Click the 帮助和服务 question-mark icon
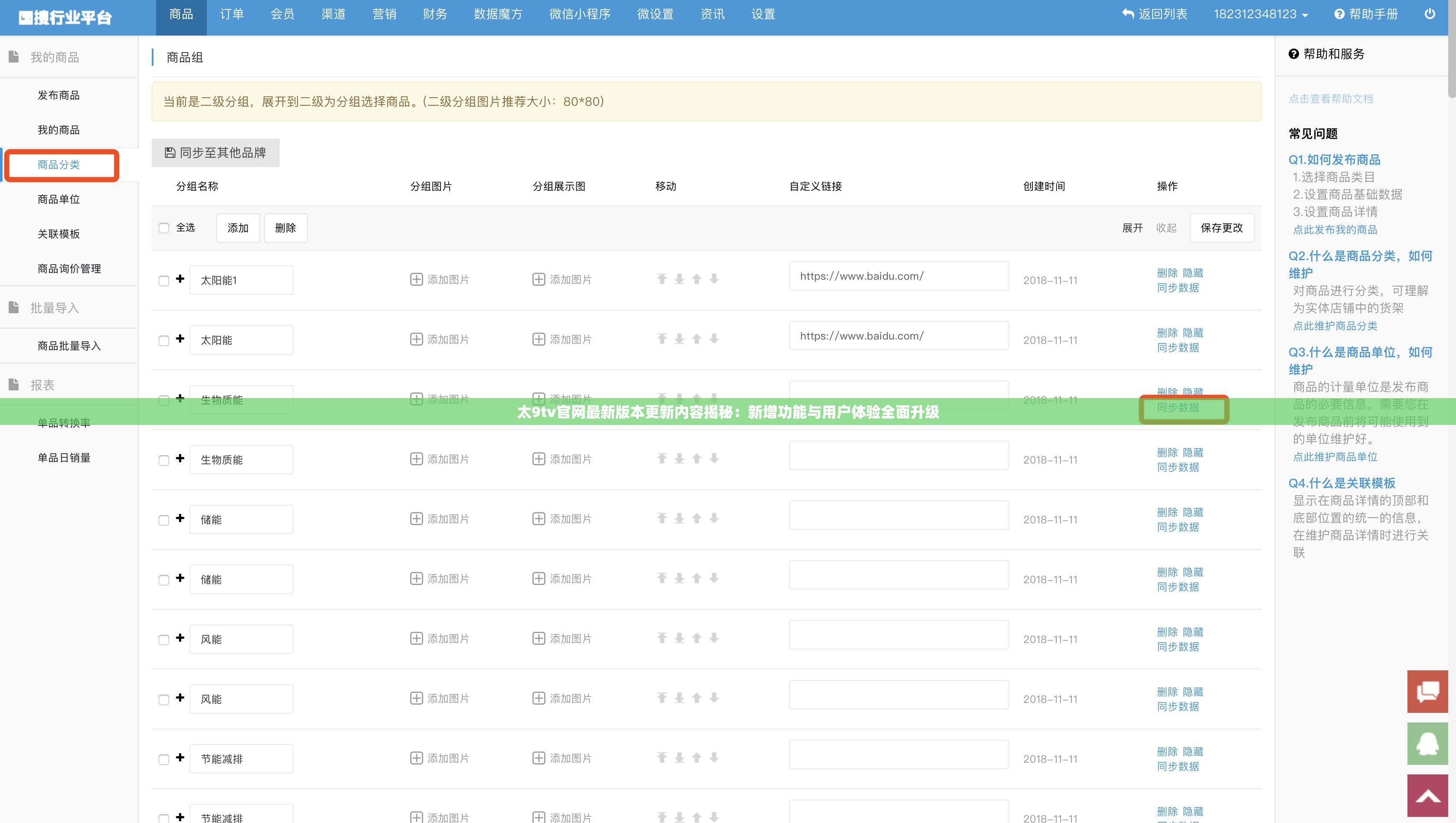The height and width of the screenshot is (823, 1456). tap(1294, 54)
